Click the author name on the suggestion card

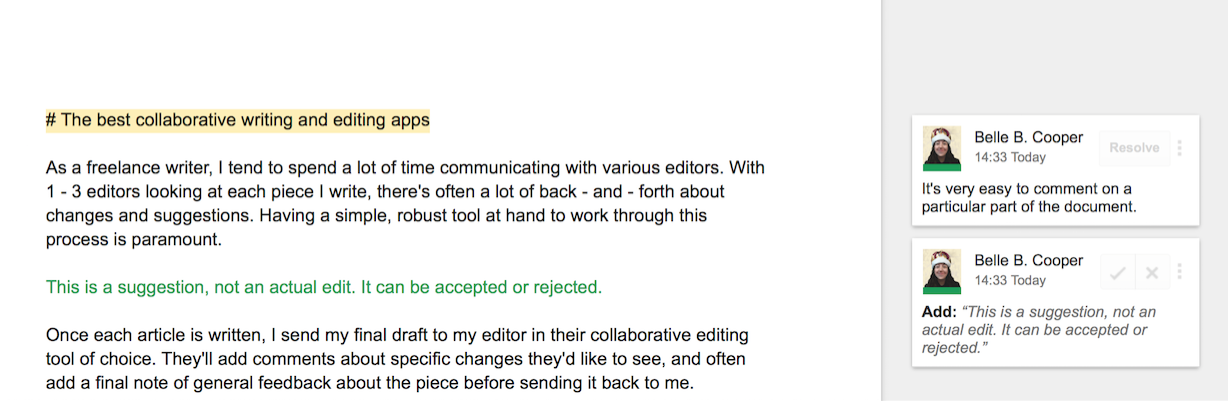(x=1028, y=260)
